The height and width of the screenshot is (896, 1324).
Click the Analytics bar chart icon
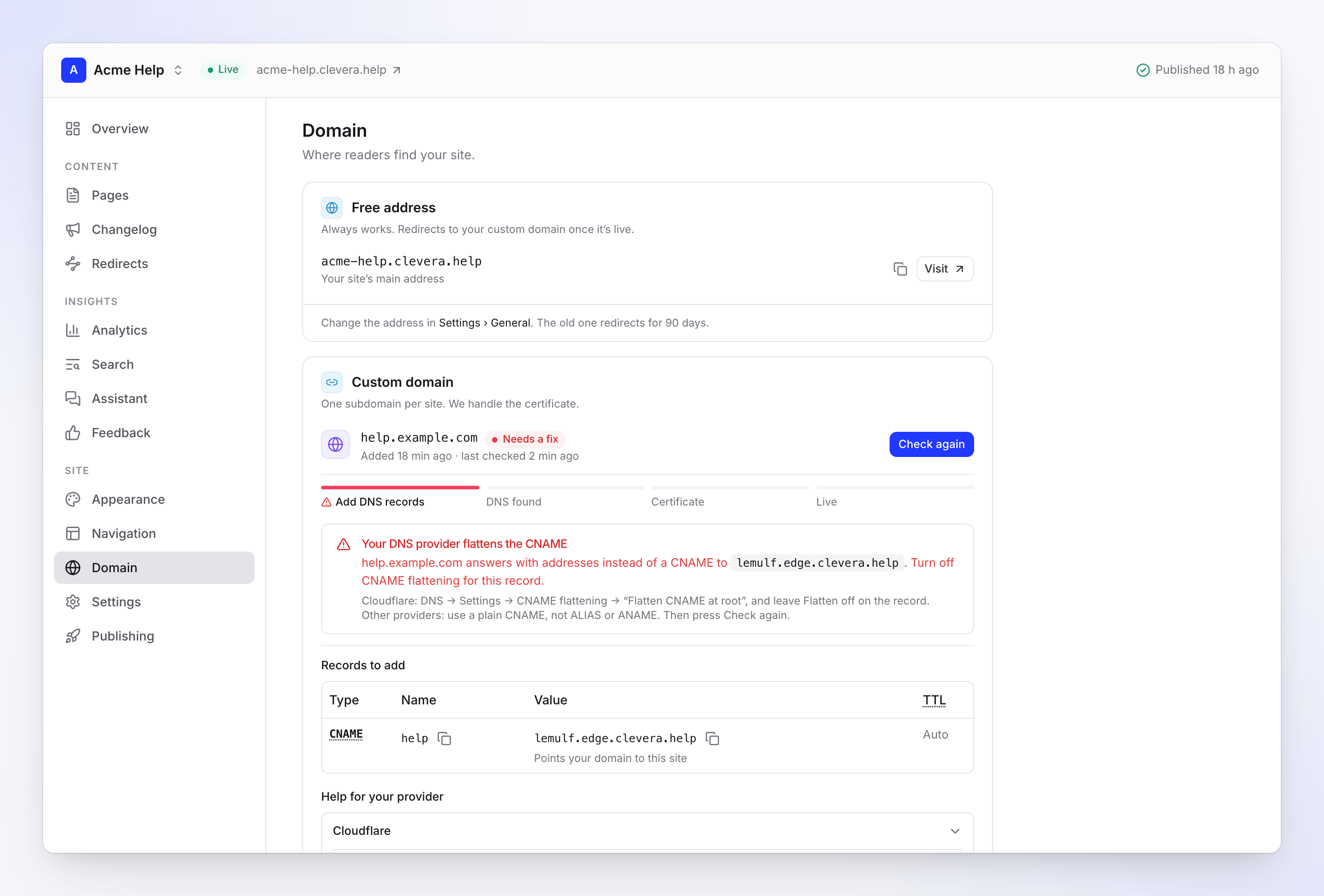point(73,331)
